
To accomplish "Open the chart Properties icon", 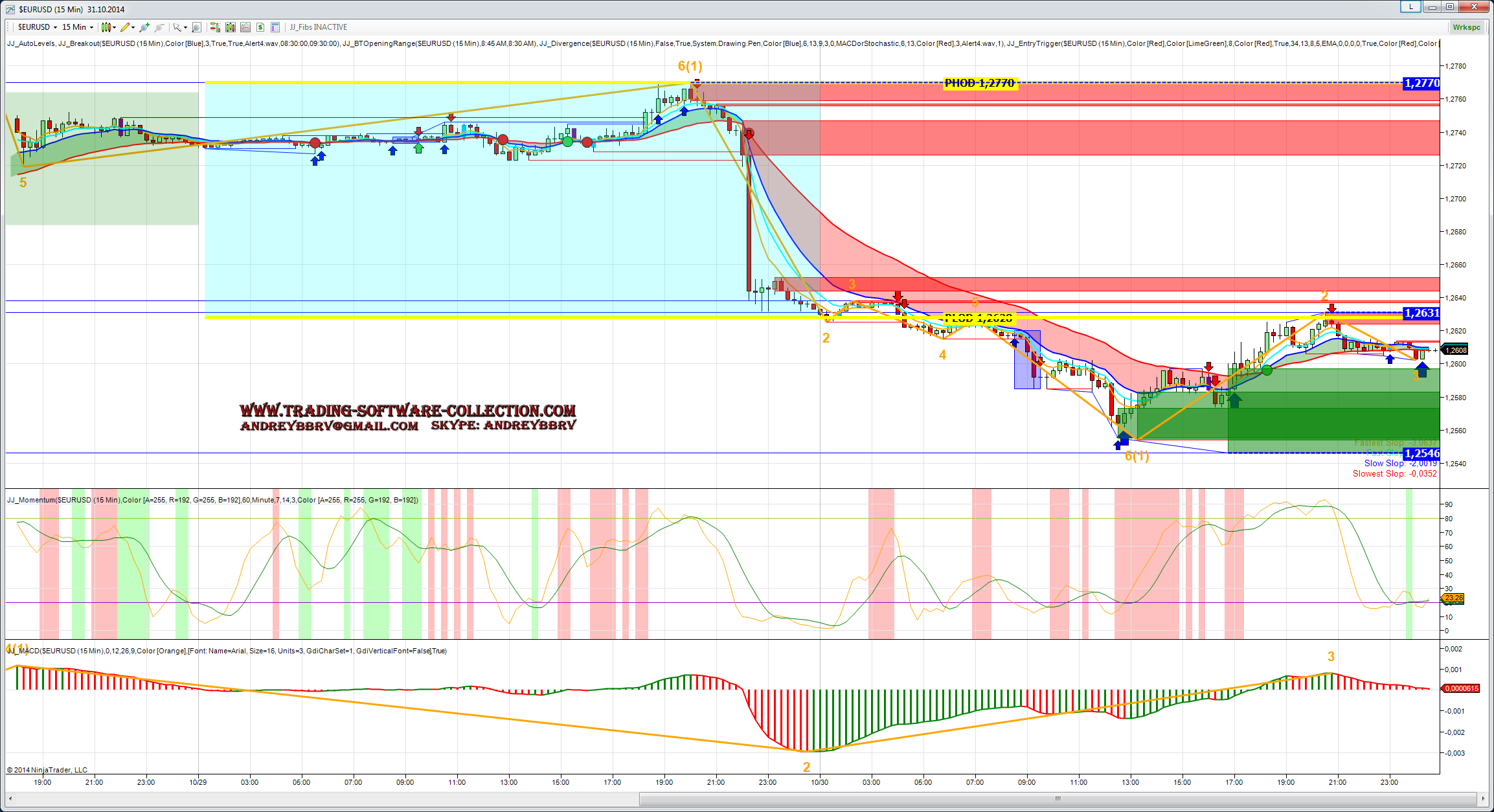I will pyautogui.click(x=275, y=27).
